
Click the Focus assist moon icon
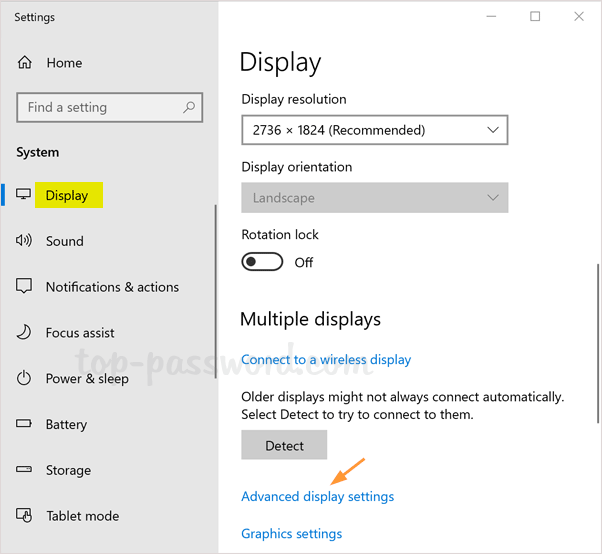point(25,333)
